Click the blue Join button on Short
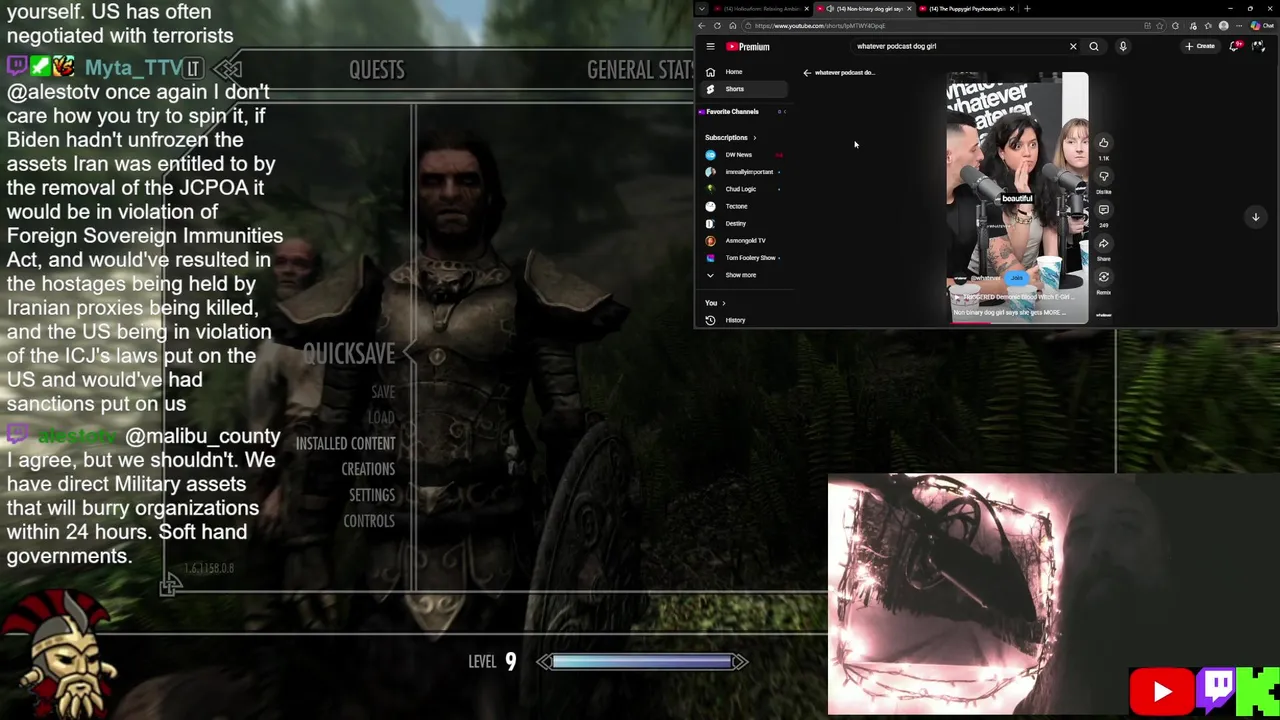The height and width of the screenshot is (720, 1280). coord(1017,278)
